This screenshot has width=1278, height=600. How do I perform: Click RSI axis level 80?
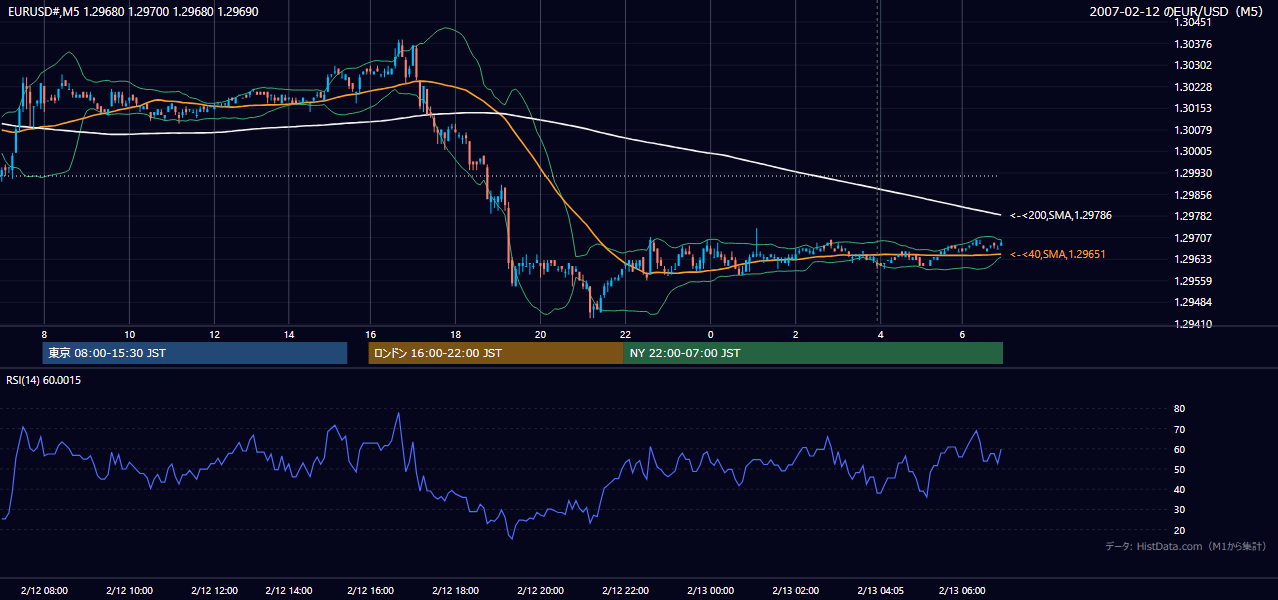tap(1179, 409)
